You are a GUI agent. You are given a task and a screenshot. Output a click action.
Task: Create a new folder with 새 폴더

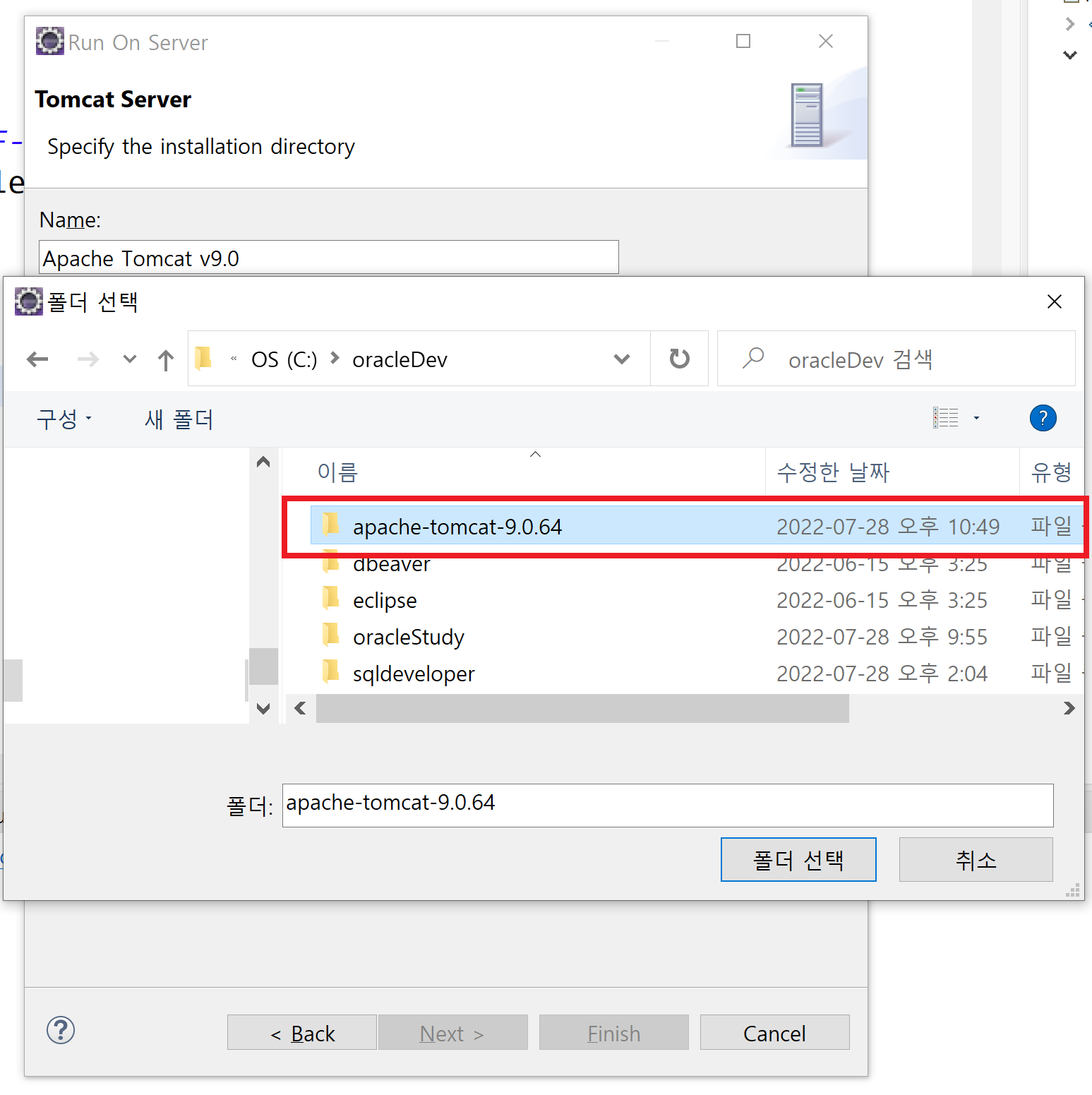point(179,419)
